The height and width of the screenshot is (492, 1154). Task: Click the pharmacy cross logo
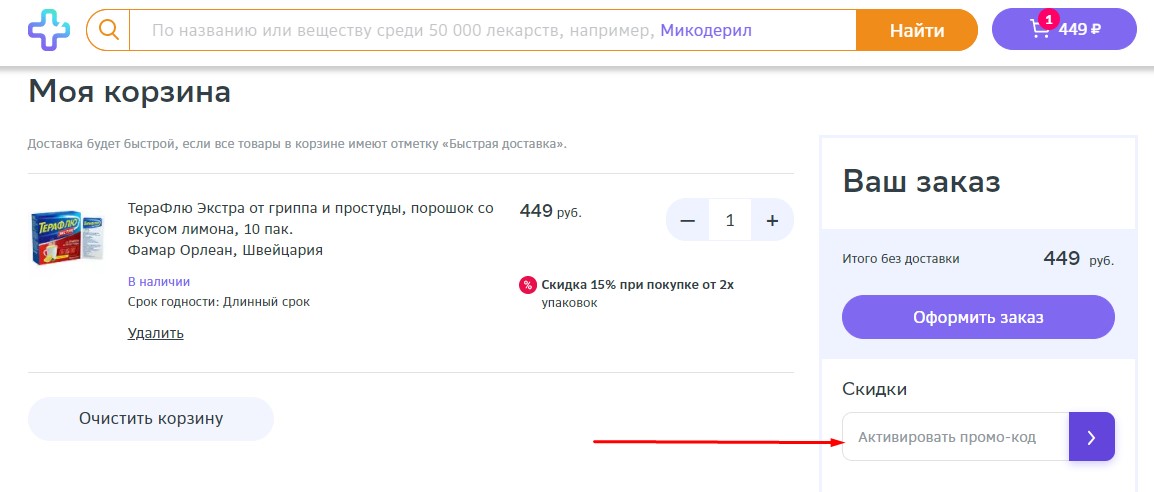coord(49,30)
